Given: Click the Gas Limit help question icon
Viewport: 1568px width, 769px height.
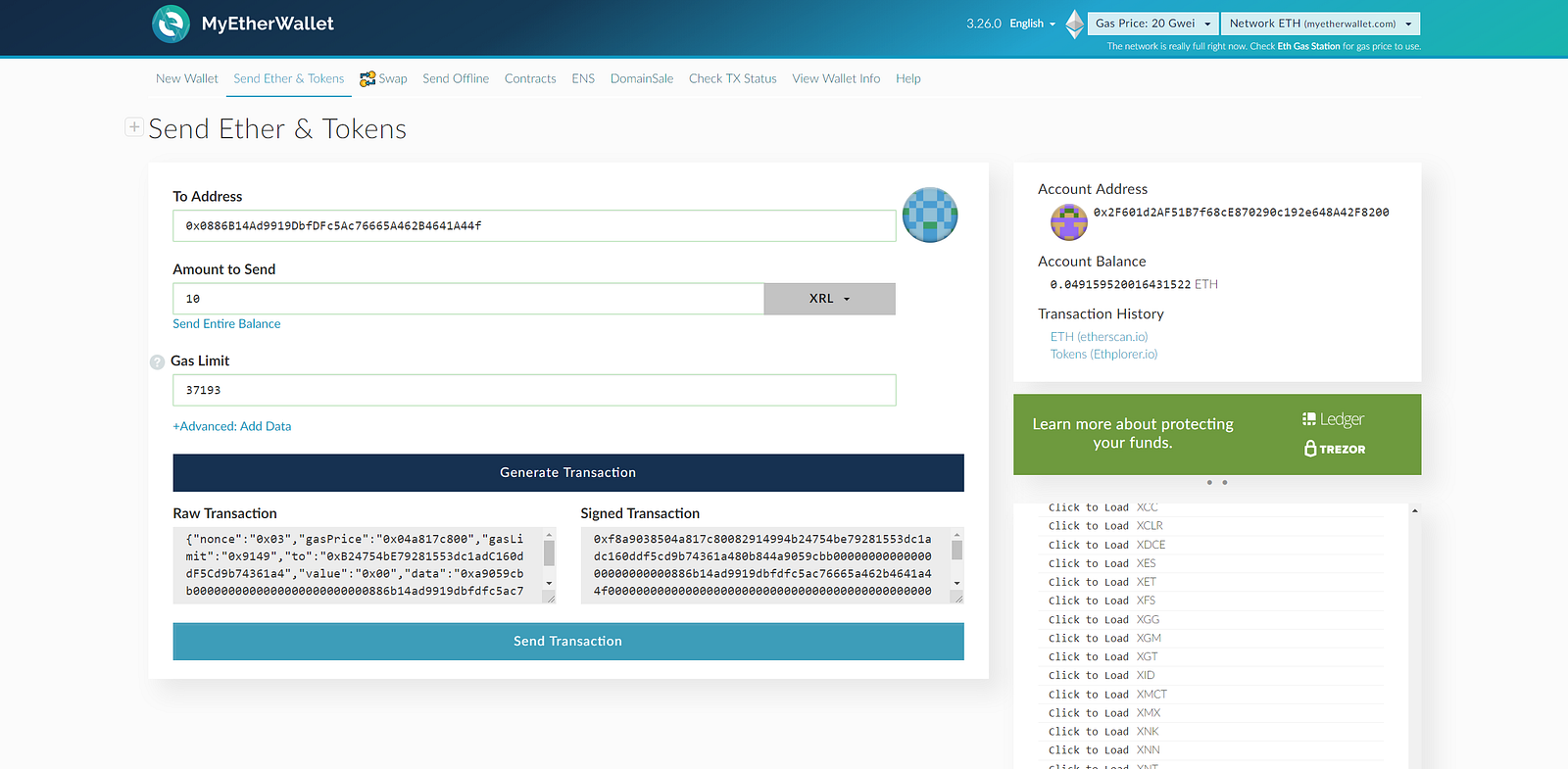Looking at the screenshot, I should click(157, 362).
